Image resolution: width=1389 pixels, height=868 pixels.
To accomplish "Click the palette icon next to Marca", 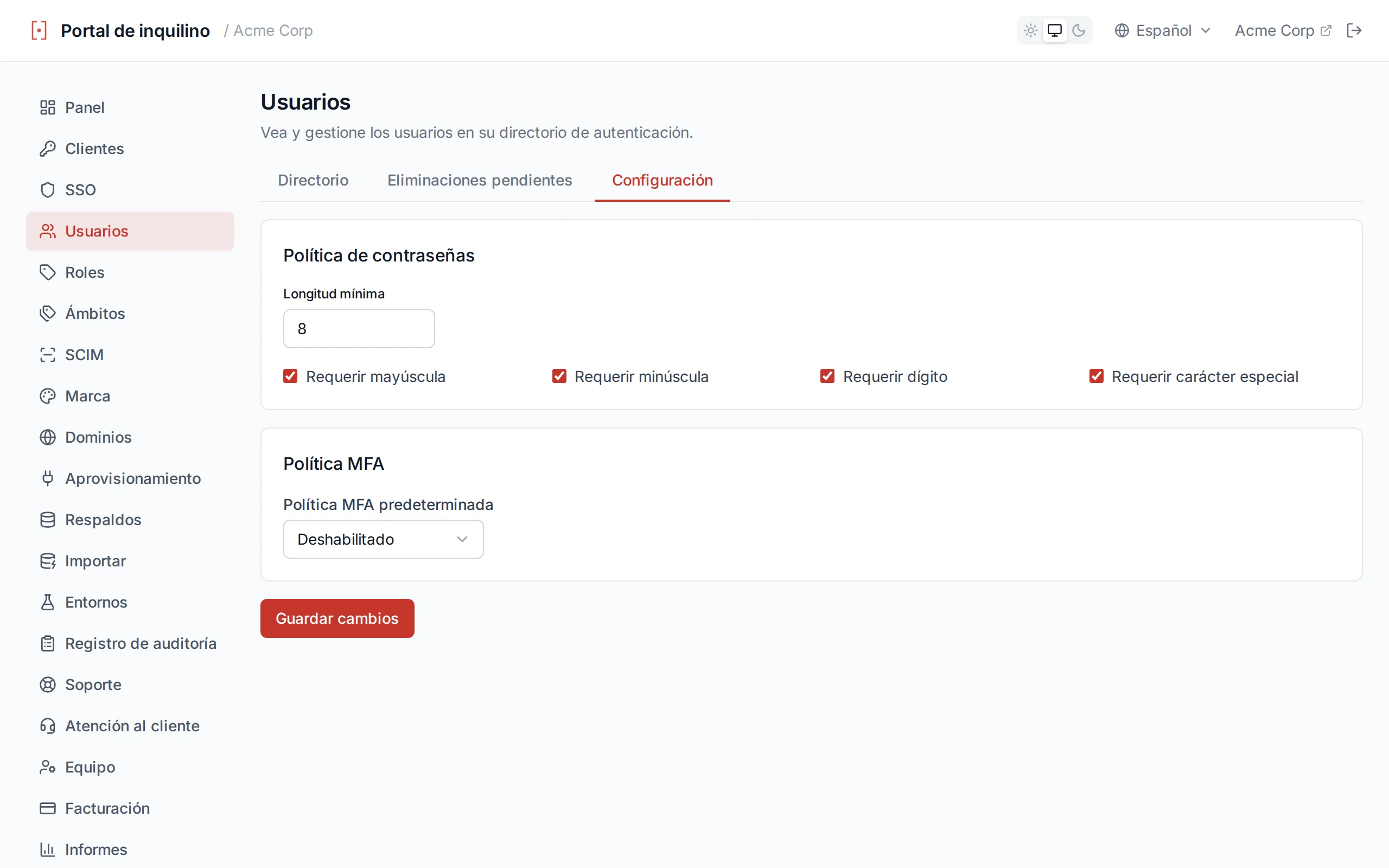I will point(48,396).
